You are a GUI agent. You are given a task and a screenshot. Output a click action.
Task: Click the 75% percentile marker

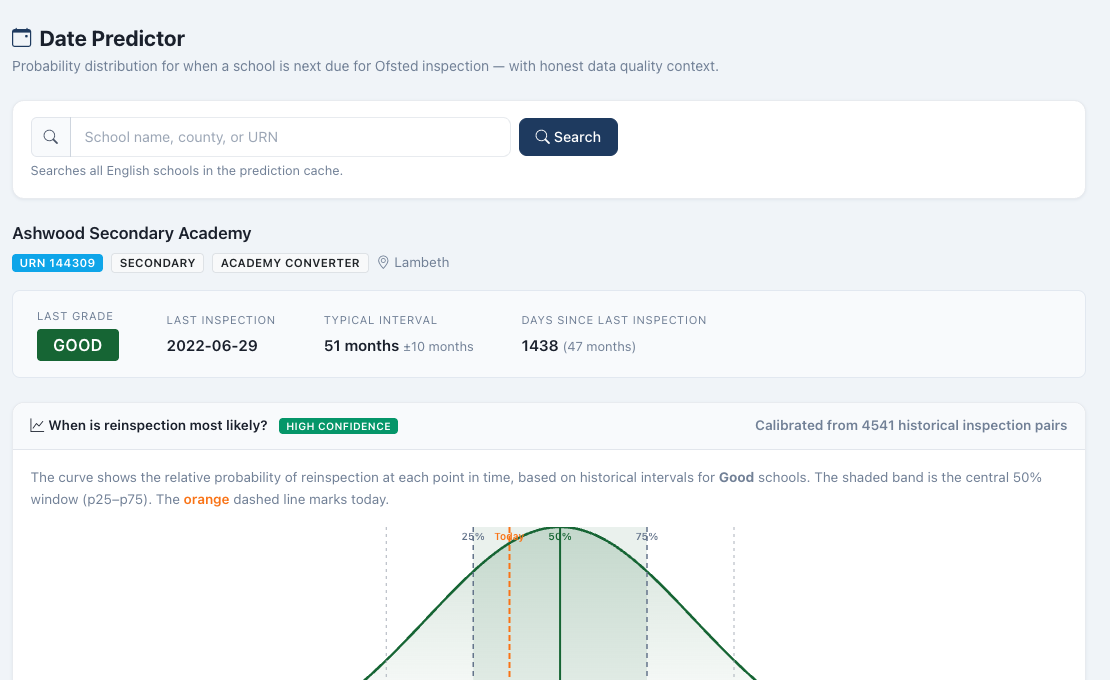click(646, 536)
